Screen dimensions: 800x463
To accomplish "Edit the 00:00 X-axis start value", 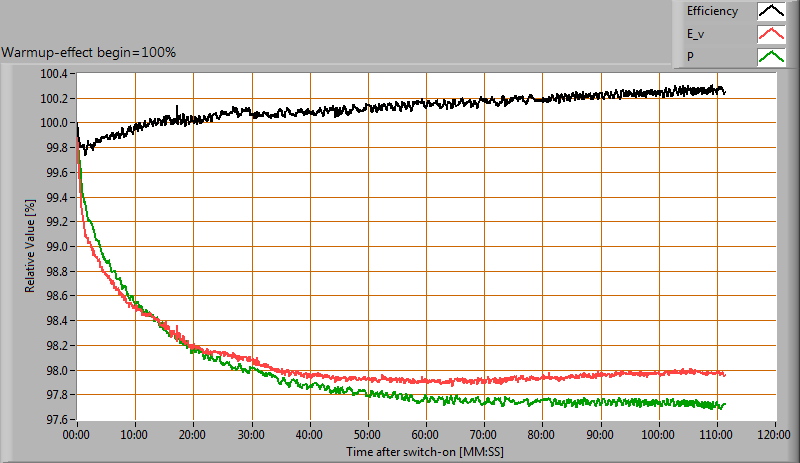I will (x=77, y=436).
